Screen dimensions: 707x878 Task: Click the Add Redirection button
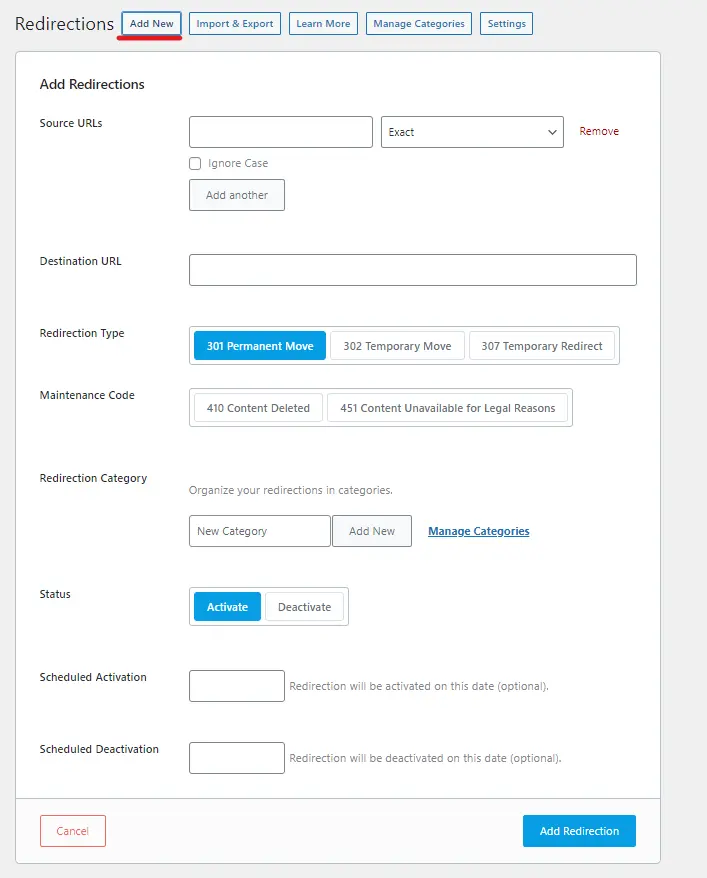click(x=579, y=830)
